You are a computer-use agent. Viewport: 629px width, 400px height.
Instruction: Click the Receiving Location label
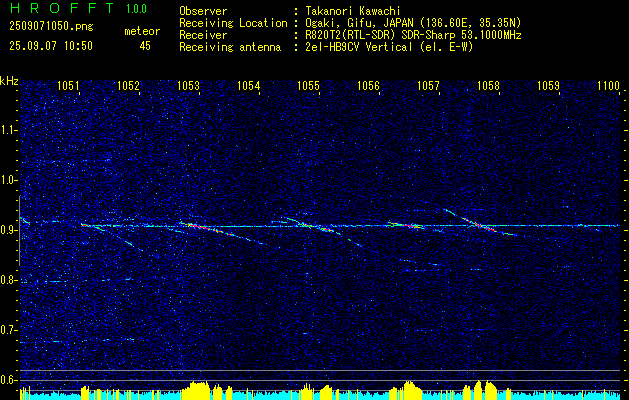(x=233, y=23)
